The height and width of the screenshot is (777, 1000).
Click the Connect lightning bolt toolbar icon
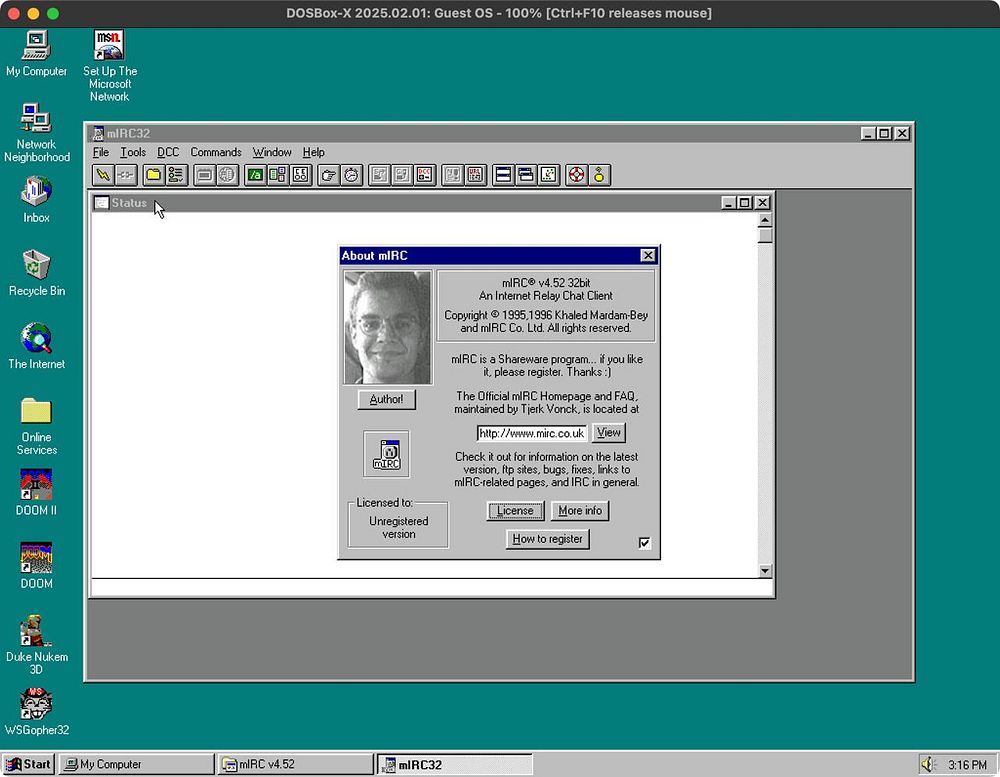tap(102, 175)
